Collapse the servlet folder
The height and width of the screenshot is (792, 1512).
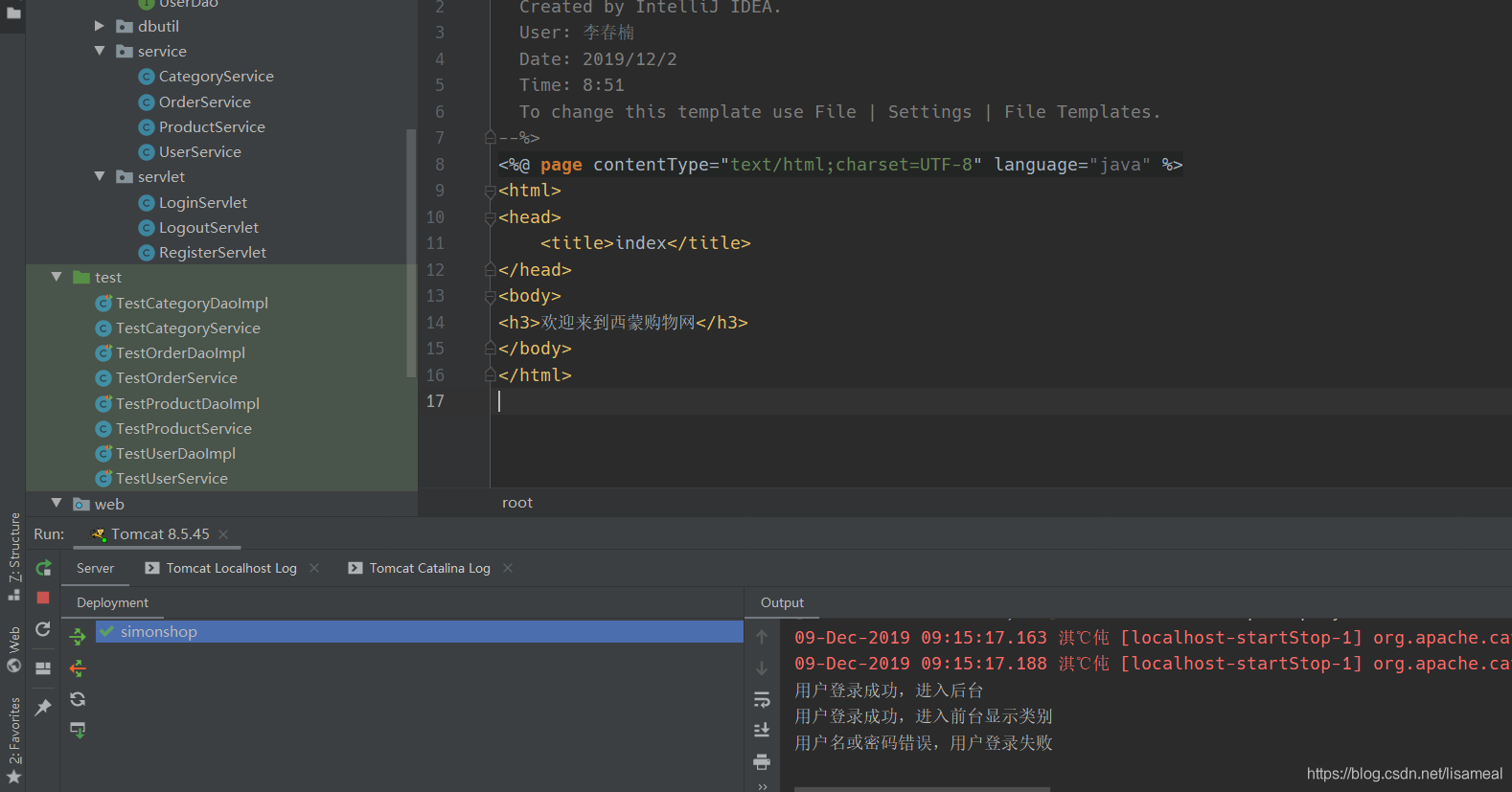point(99,176)
